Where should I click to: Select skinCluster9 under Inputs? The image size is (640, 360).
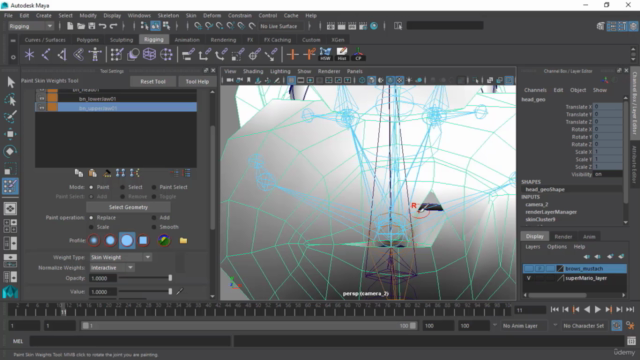point(540,219)
